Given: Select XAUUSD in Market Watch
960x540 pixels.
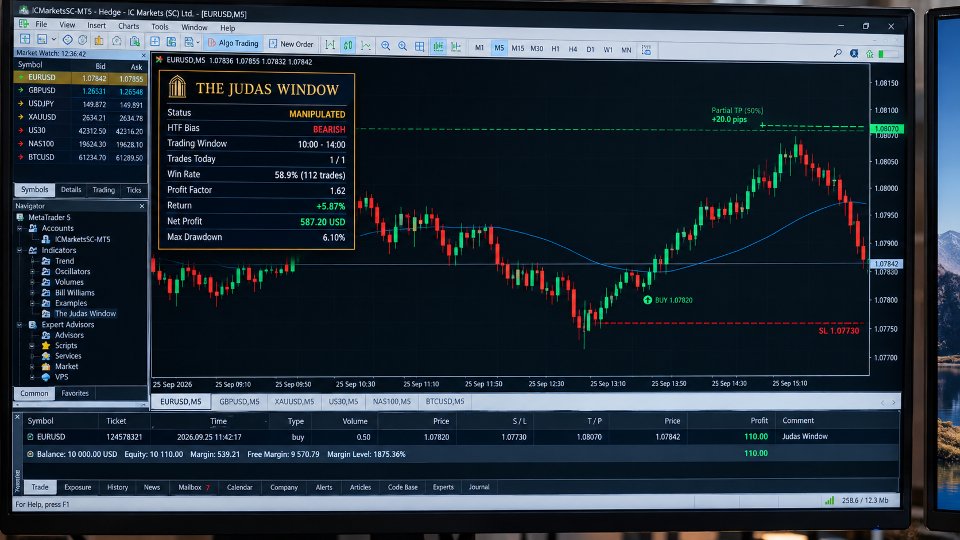Looking at the screenshot, I should coord(80,118).
